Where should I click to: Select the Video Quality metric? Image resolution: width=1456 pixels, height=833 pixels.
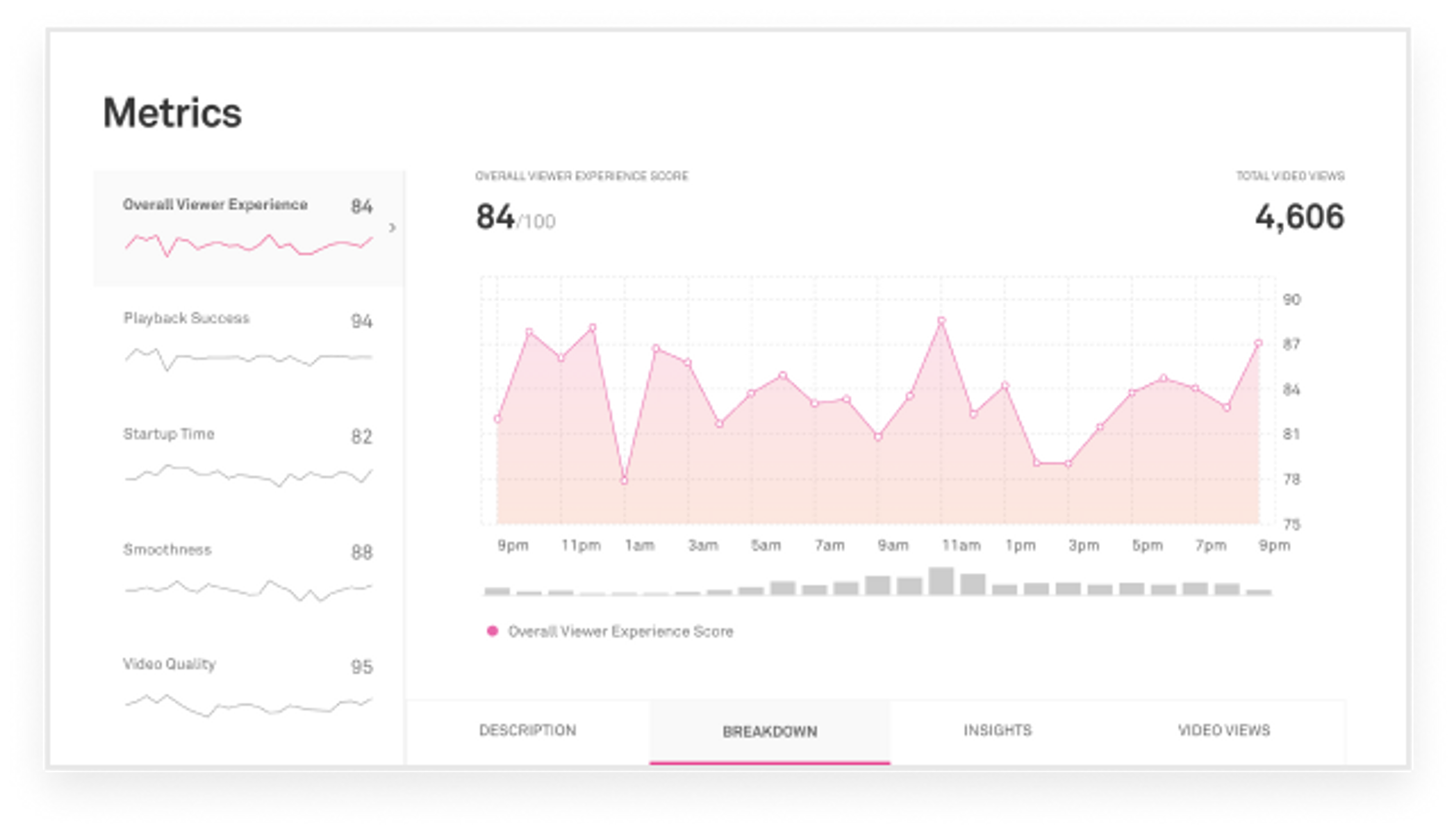169,664
